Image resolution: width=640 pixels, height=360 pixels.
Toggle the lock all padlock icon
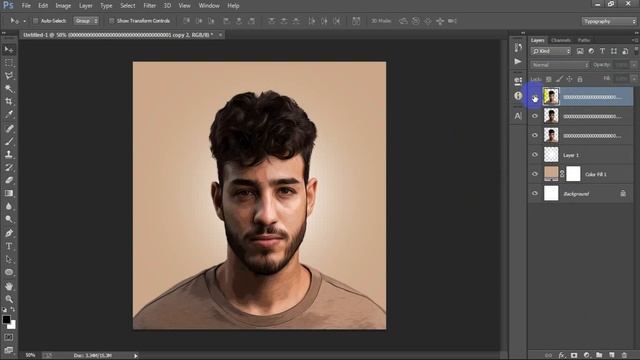tap(580, 79)
